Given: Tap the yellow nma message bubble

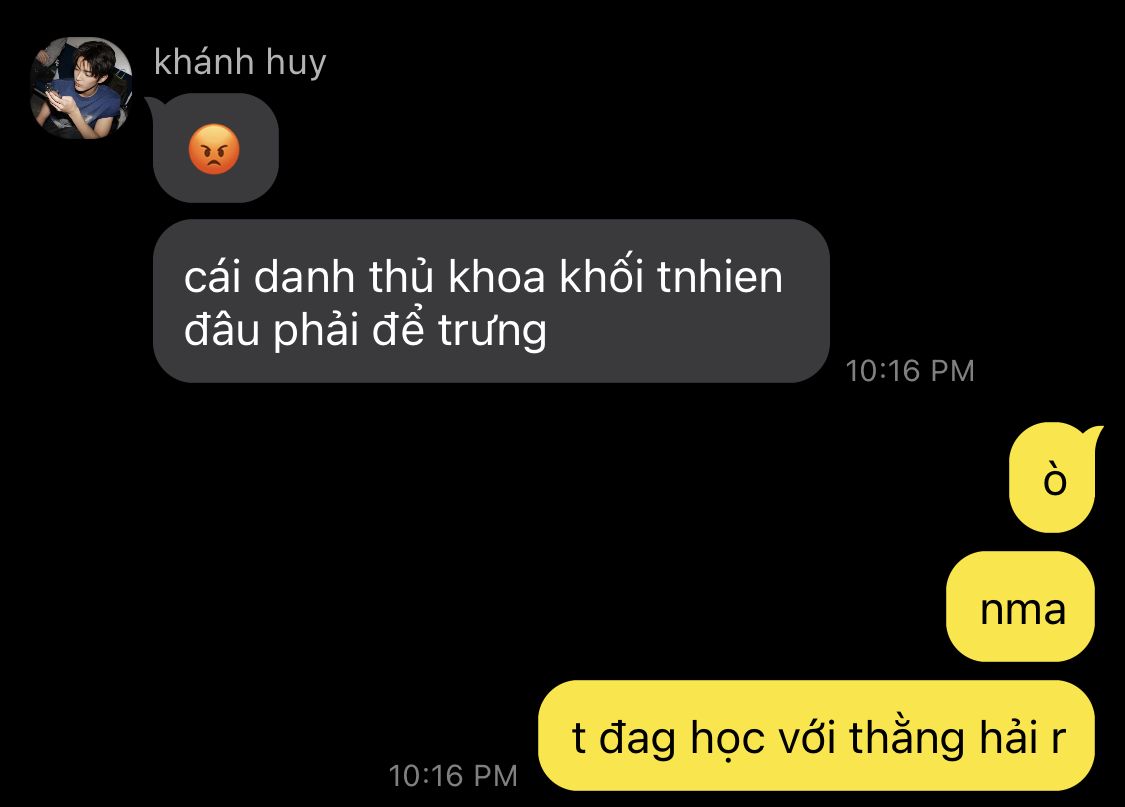Looking at the screenshot, I should coord(1020,607).
